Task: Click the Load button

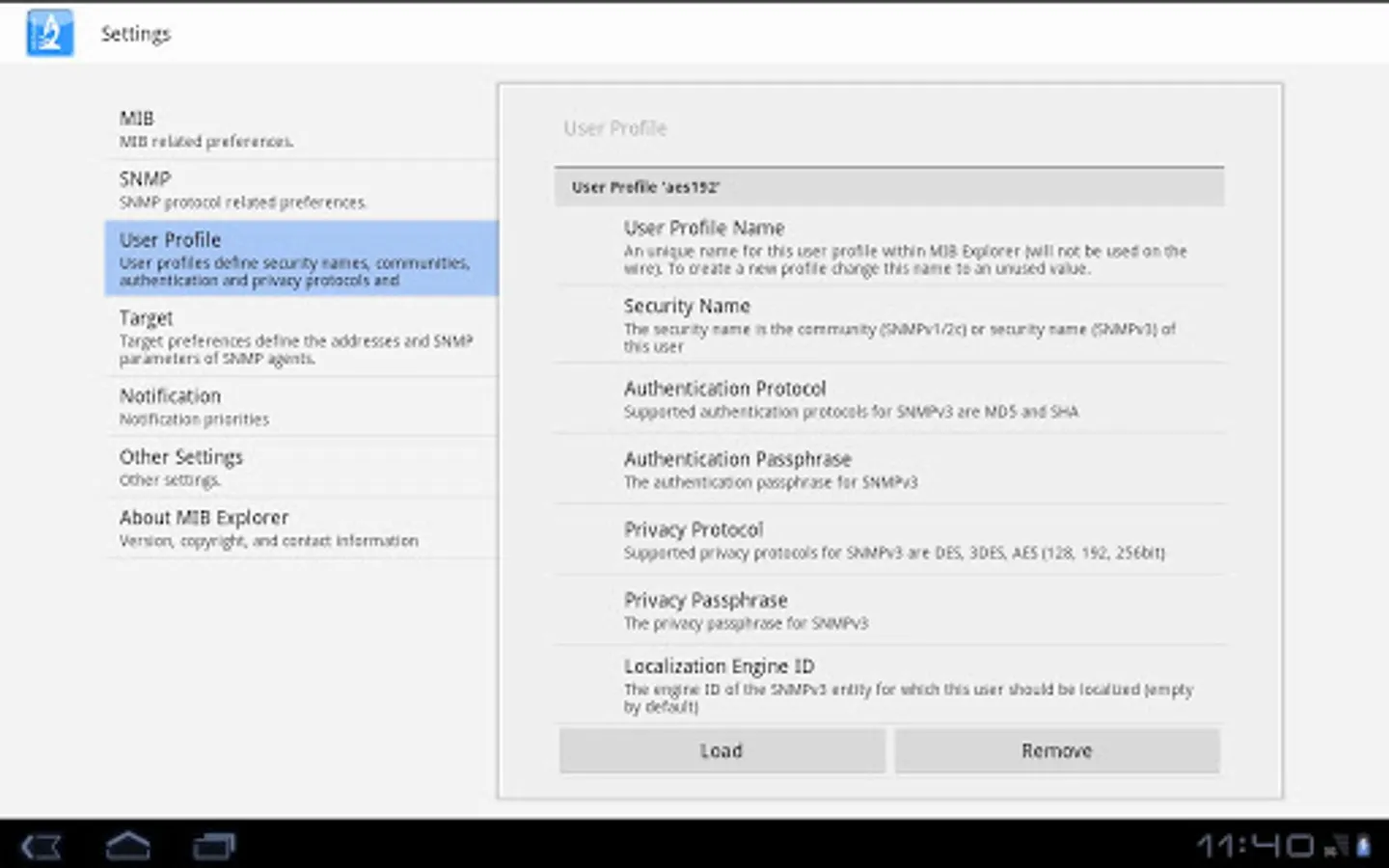Action: pos(722,750)
